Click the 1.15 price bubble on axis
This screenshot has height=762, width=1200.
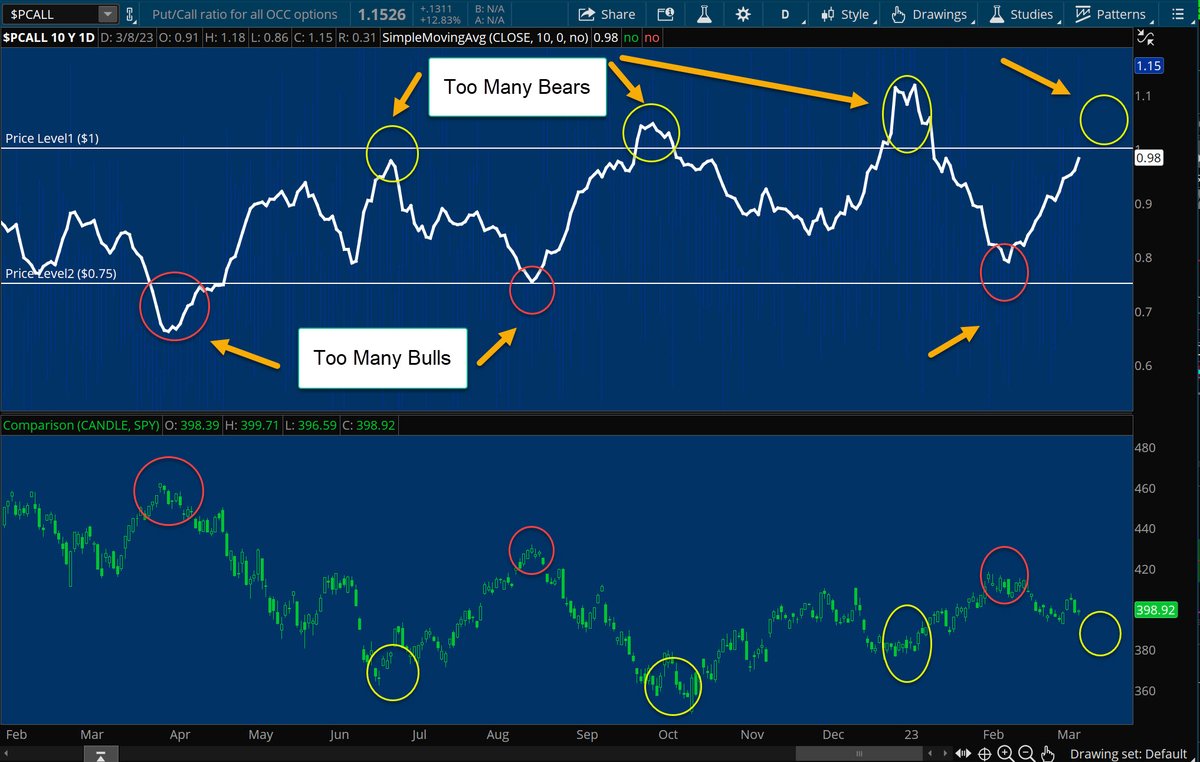[x=1147, y=66]
